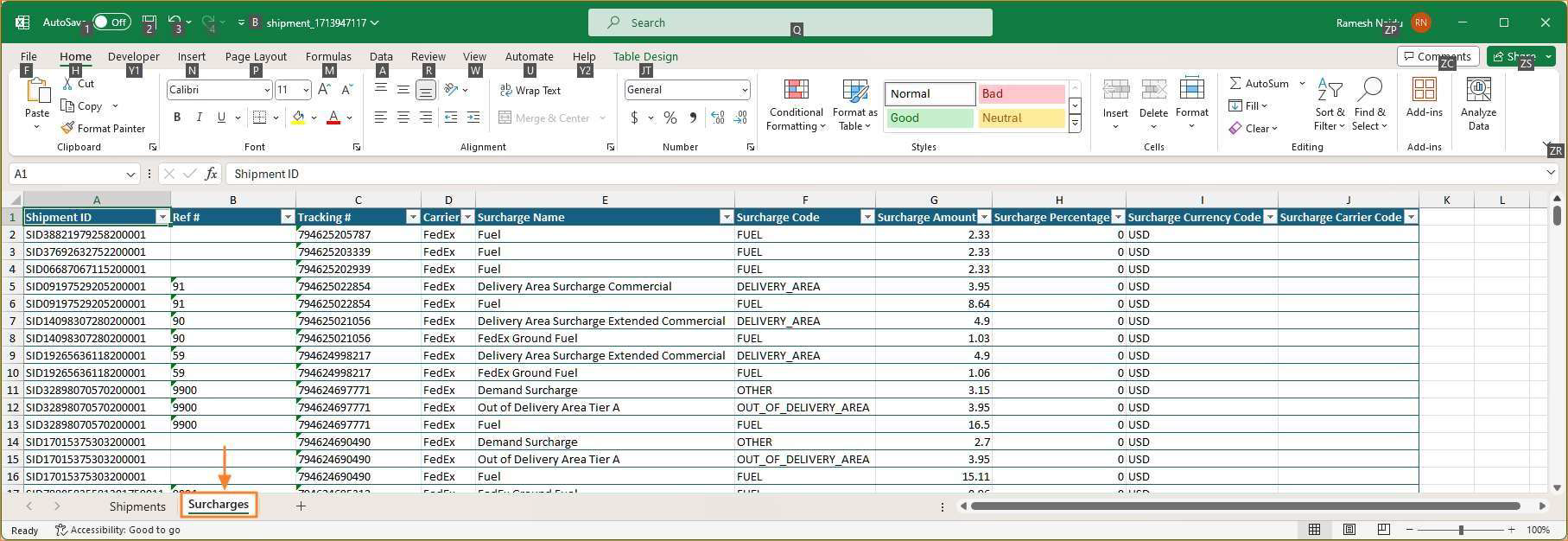Click the Borders icon

[259, 118]
